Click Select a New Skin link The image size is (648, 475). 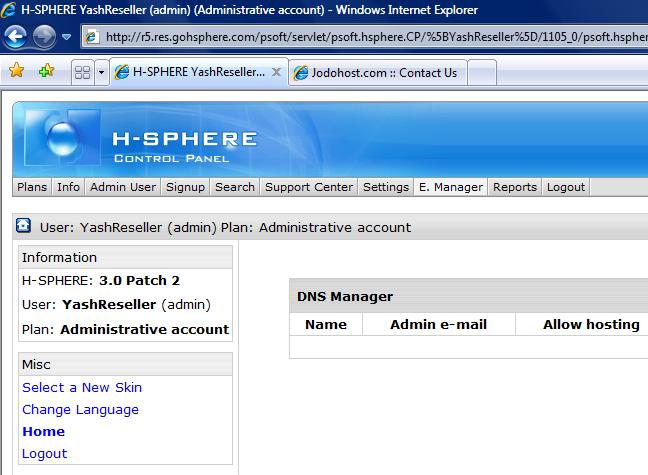(82, 387)
